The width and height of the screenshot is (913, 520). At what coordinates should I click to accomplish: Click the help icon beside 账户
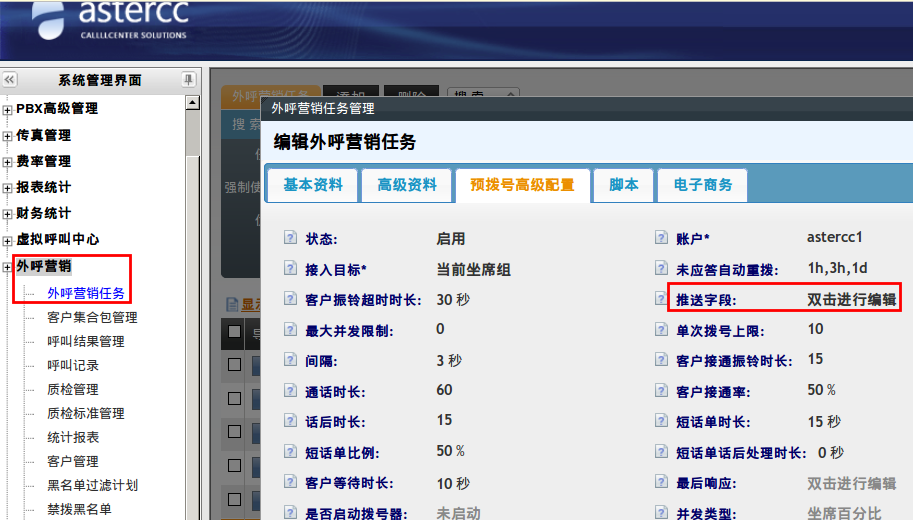(x=661, y=238)
